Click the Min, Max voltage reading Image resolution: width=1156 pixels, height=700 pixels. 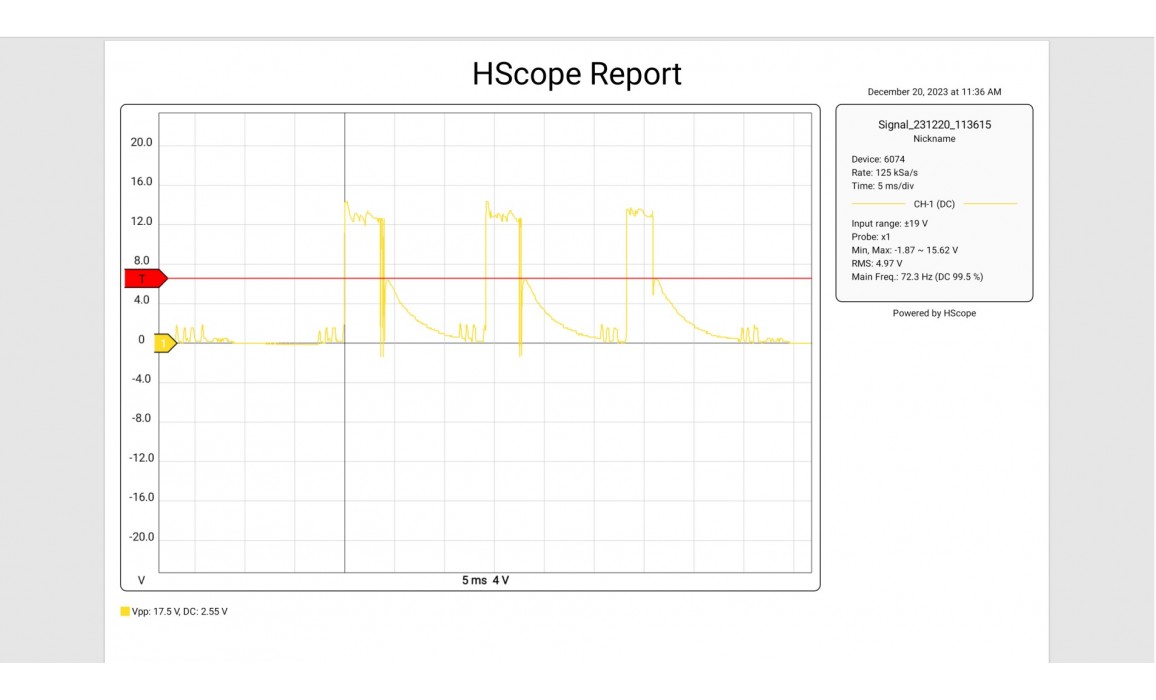(904, 250)
